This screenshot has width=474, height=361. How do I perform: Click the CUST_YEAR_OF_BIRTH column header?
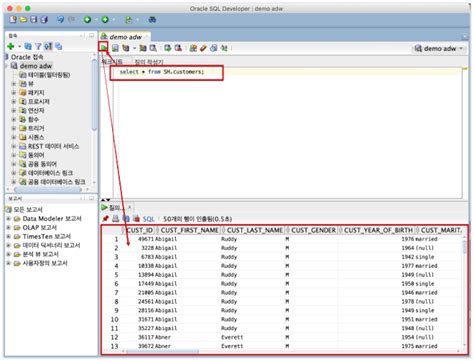pos(378,230)
